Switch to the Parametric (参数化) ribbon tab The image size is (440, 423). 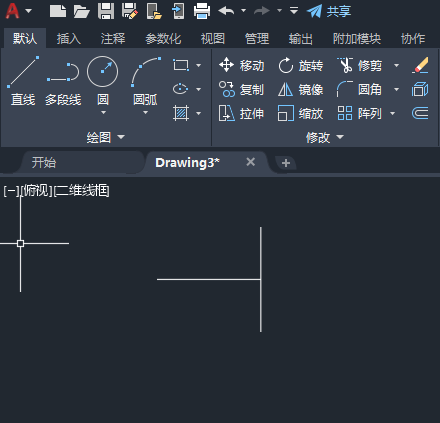[163, 39]
